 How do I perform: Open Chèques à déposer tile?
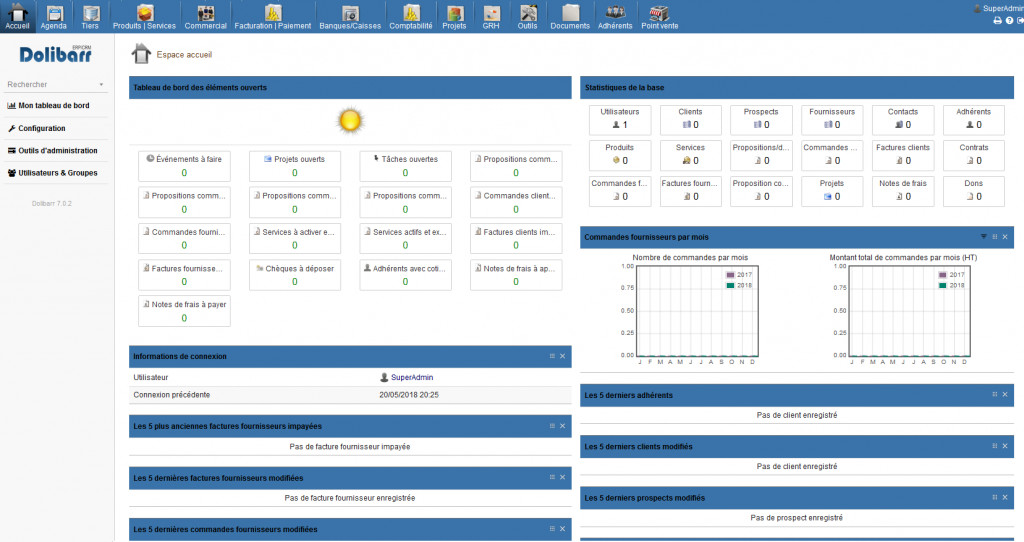(295, 275)
